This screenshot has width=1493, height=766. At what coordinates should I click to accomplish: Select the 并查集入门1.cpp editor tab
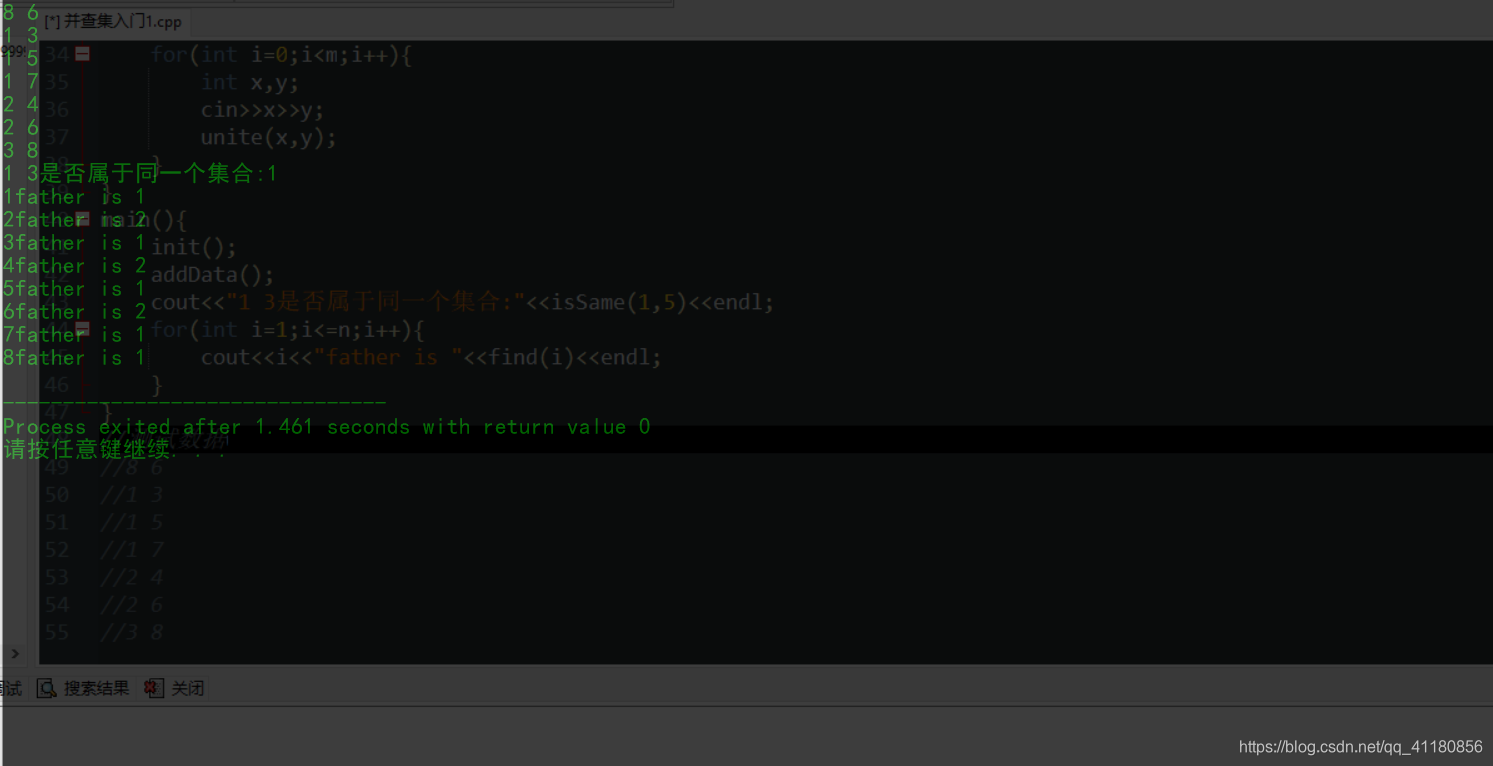(x=113, y=21)
